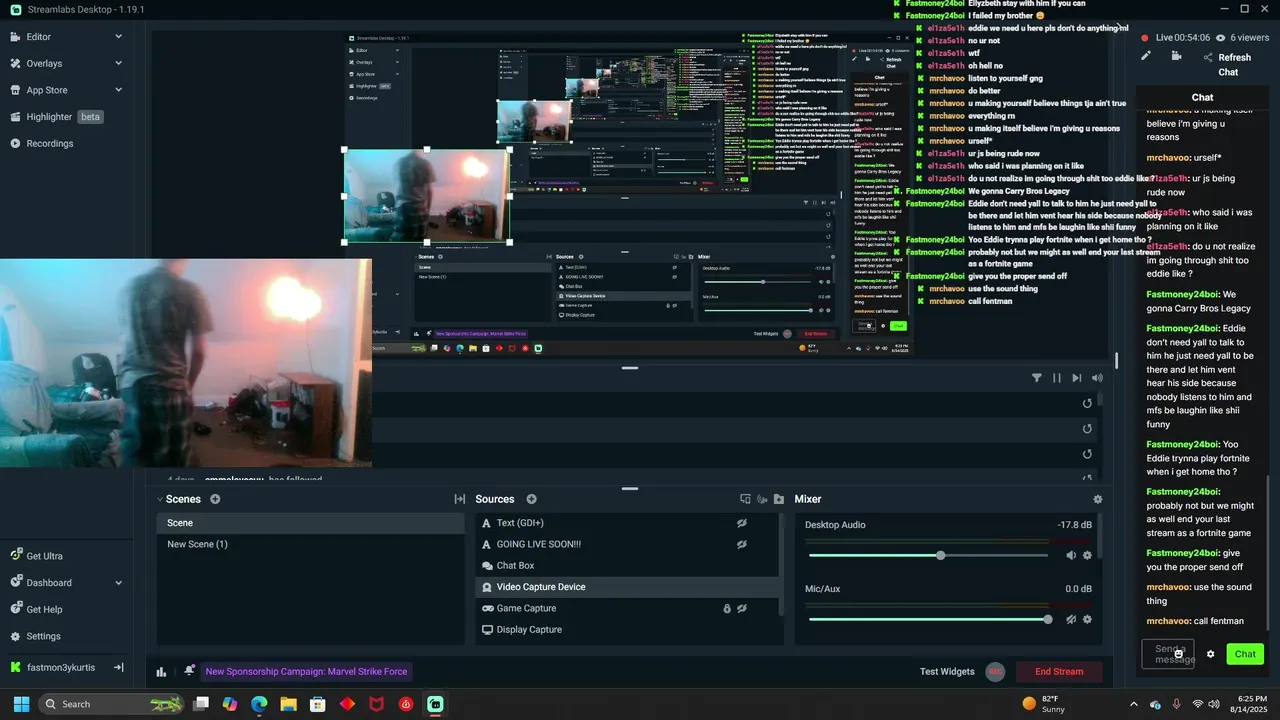Toggle the REC recording button

point(995,671)
